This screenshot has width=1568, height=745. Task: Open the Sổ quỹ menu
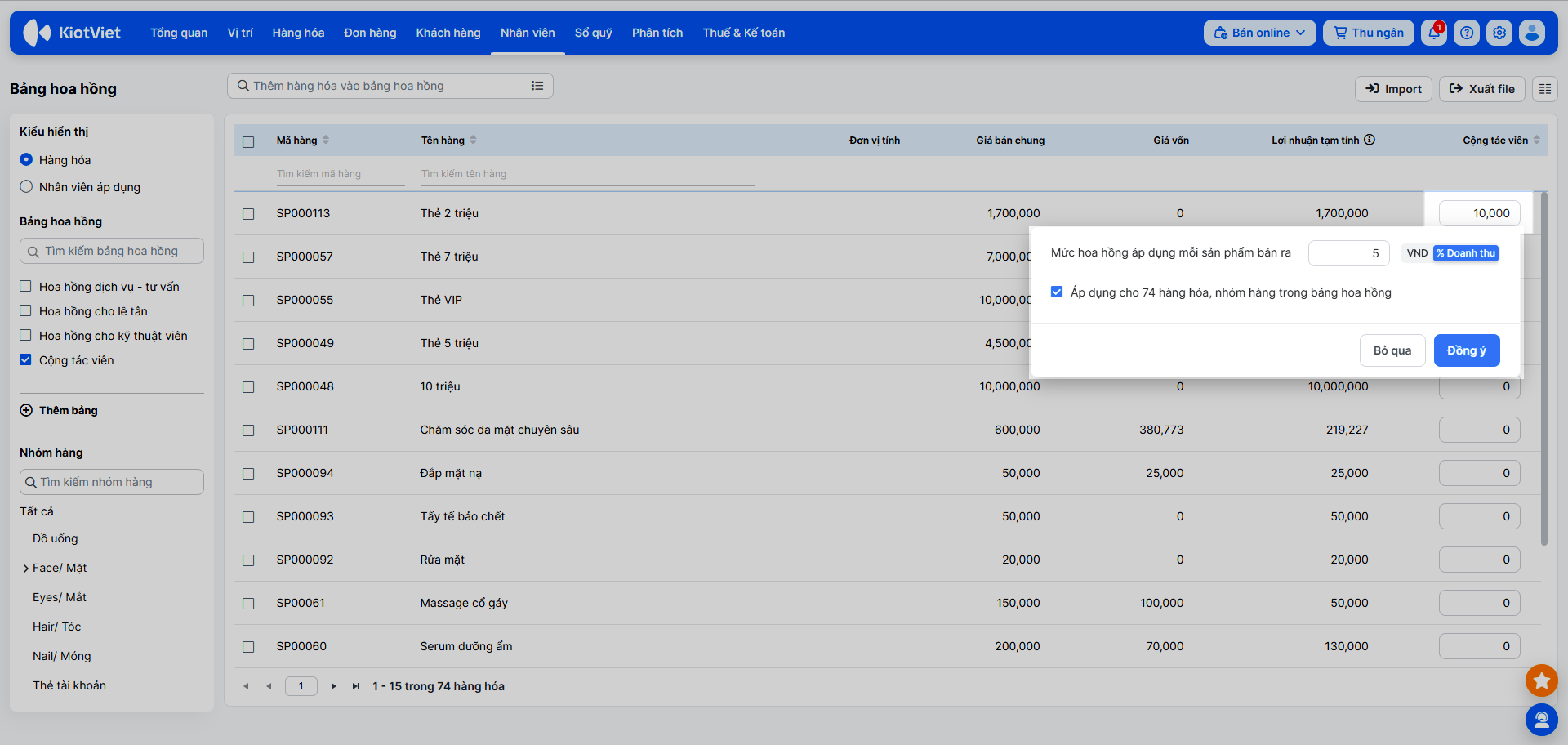click(x=593, y=33)
